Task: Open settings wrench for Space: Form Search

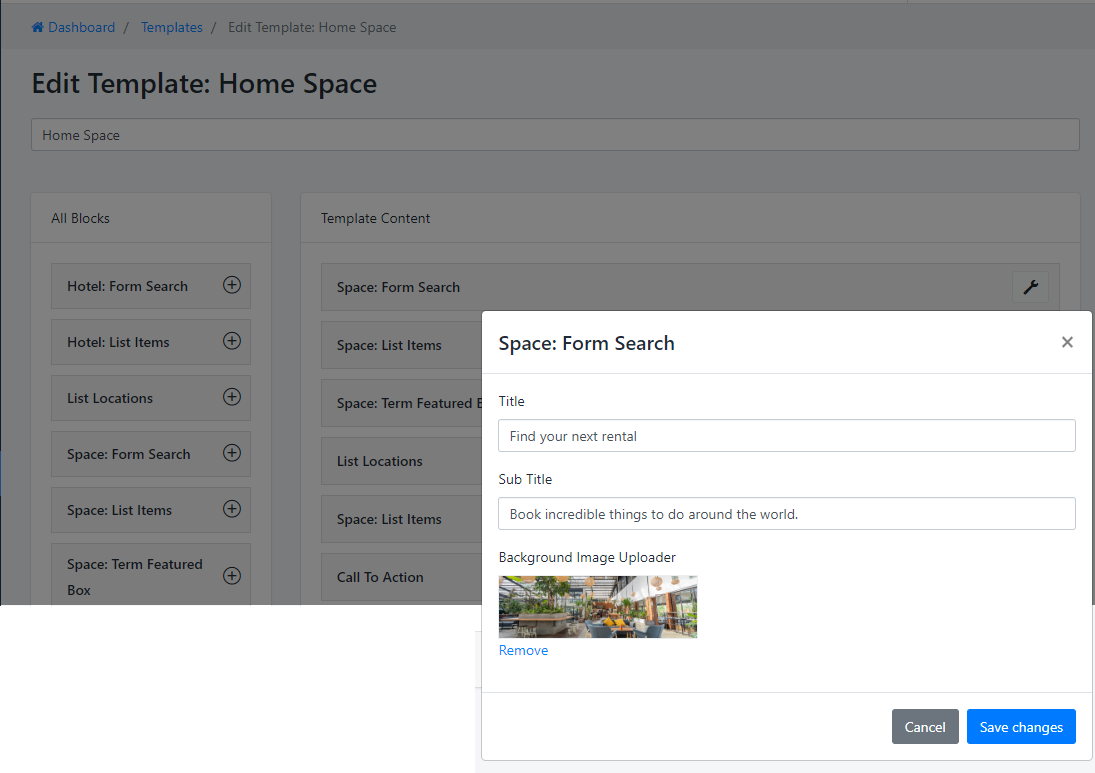Action: pos(1030,288)
